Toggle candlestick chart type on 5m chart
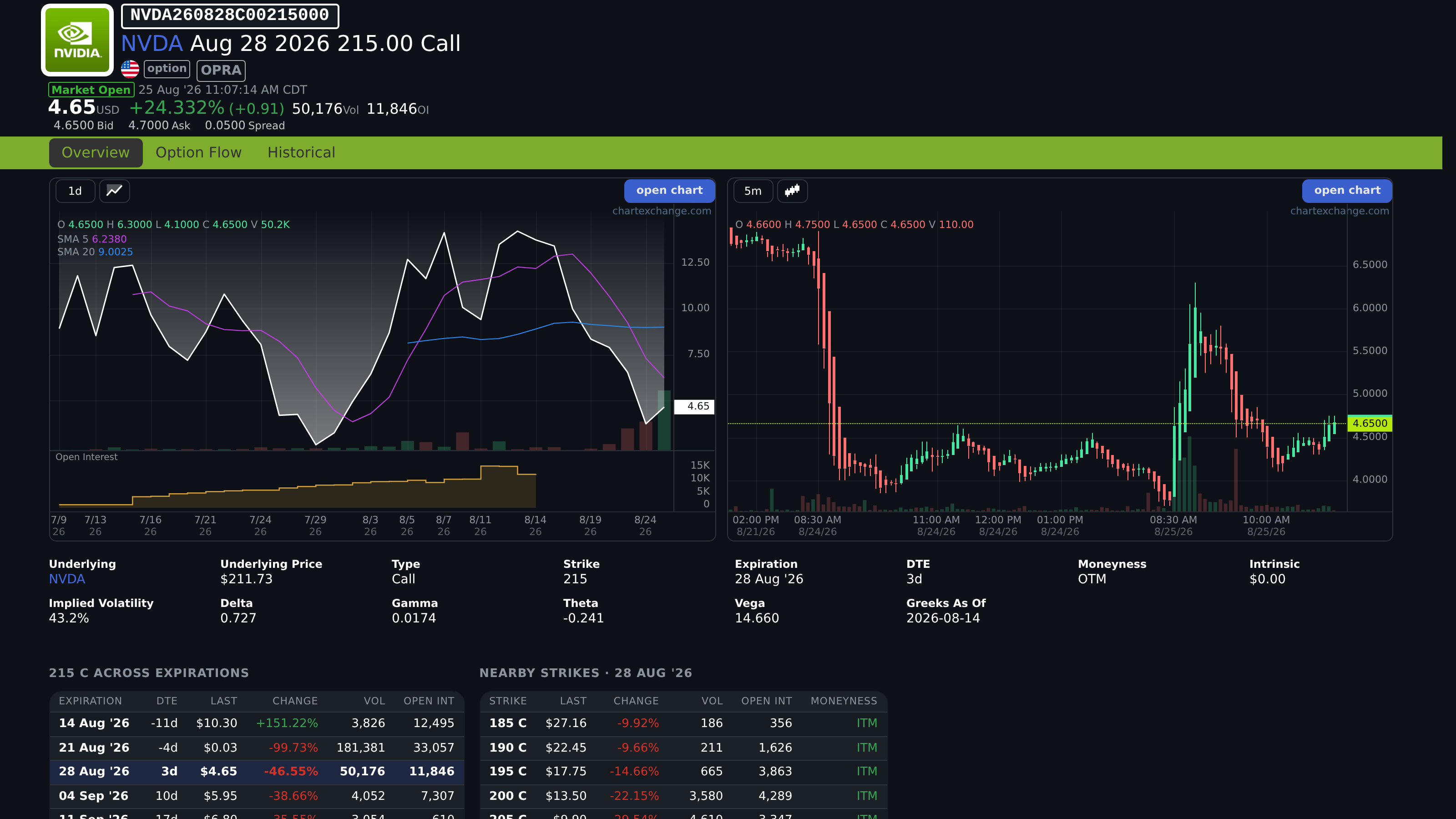The height and width of the screenshot is (819, 1456). [793, 191]
